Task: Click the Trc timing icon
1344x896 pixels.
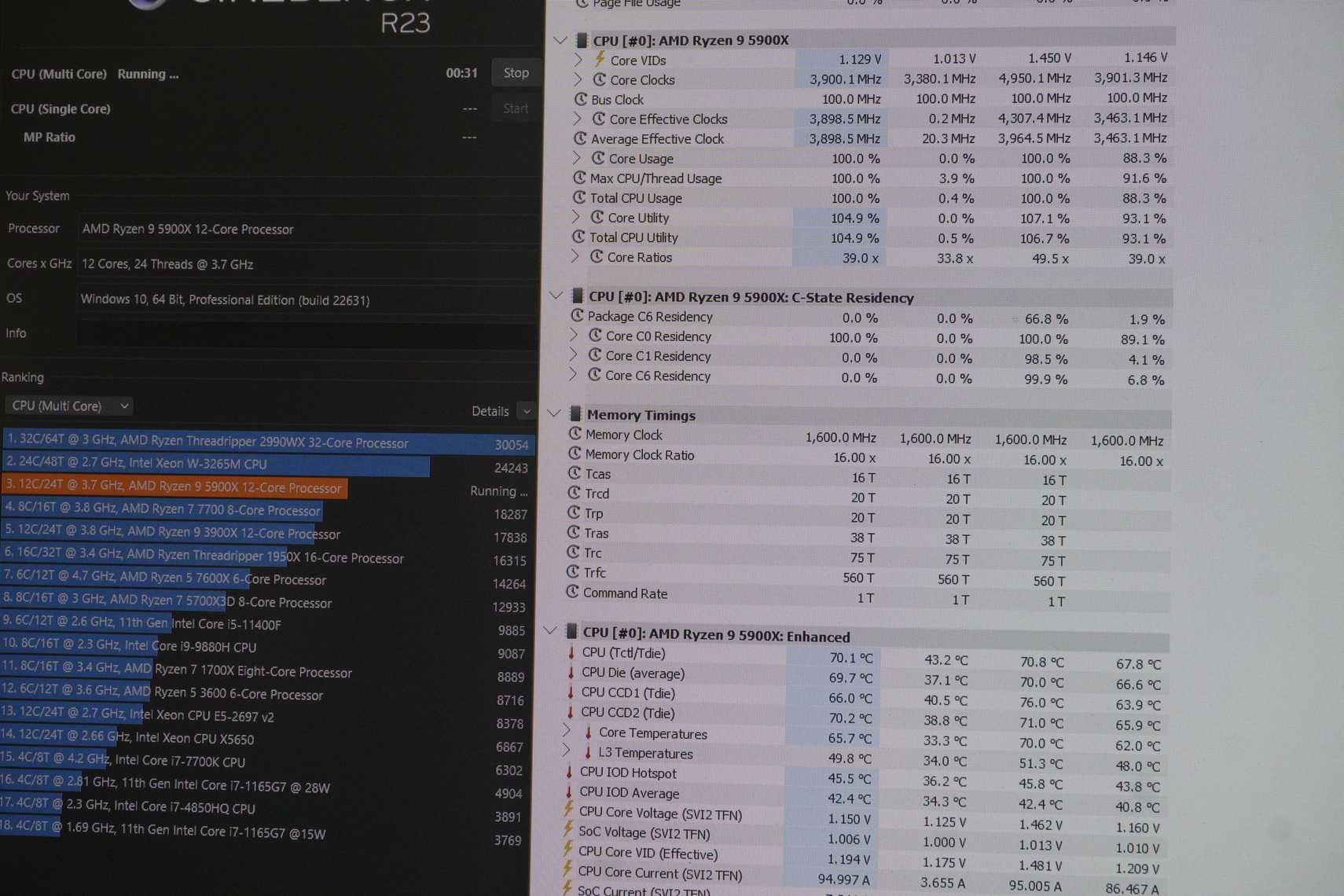Action: (574, 552)
